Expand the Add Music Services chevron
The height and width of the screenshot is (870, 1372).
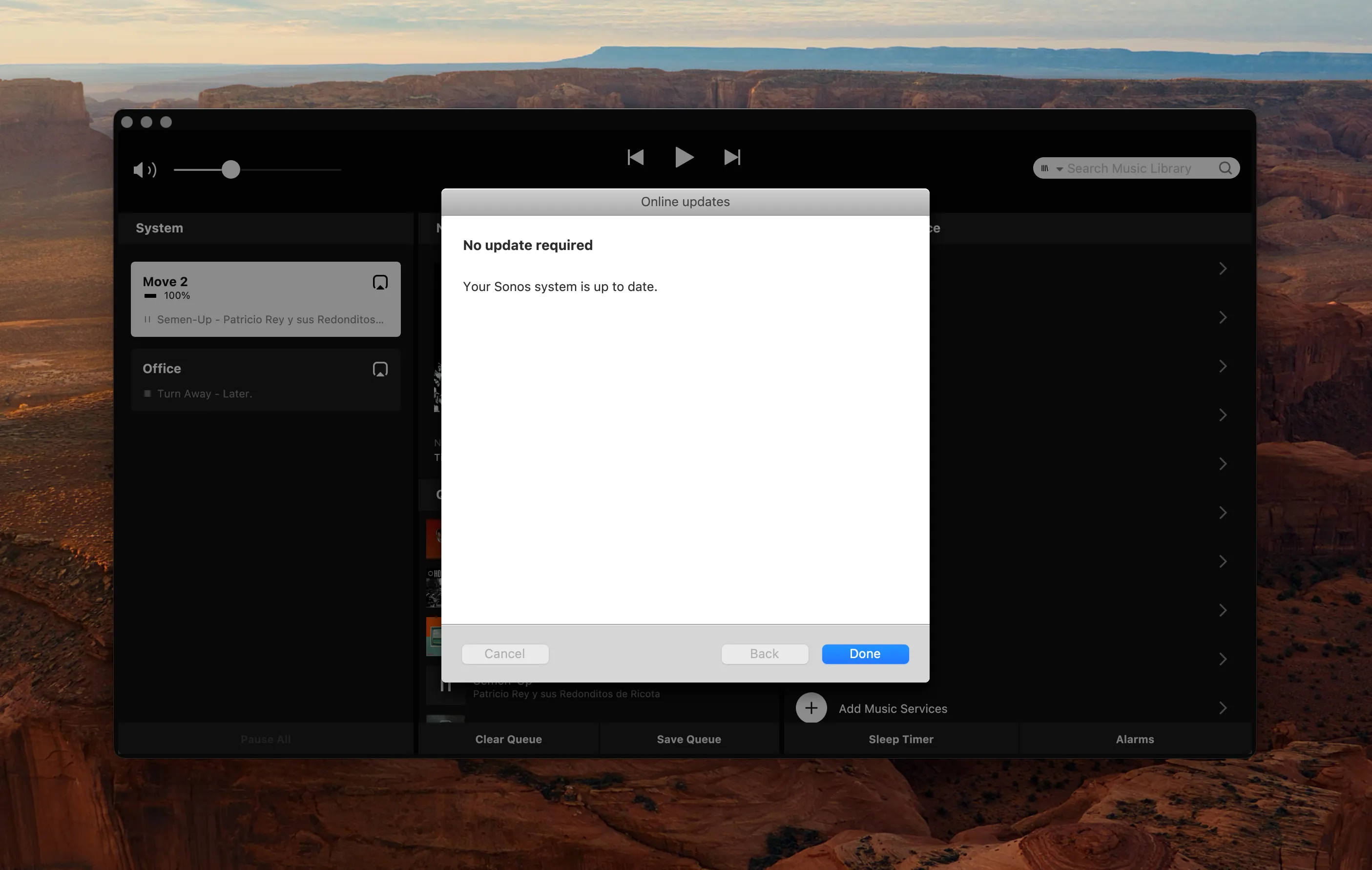point(1223,708)
